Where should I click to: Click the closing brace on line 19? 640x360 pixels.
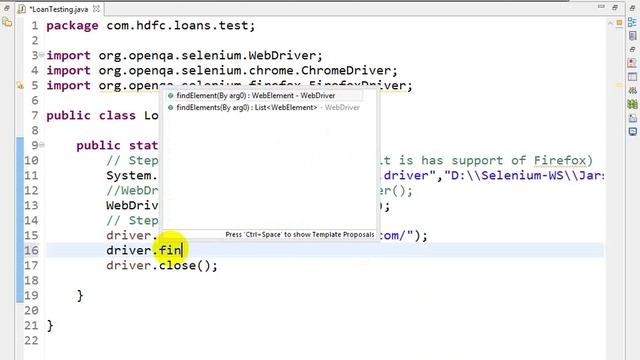pyautogui.click(x=80, y=295)
